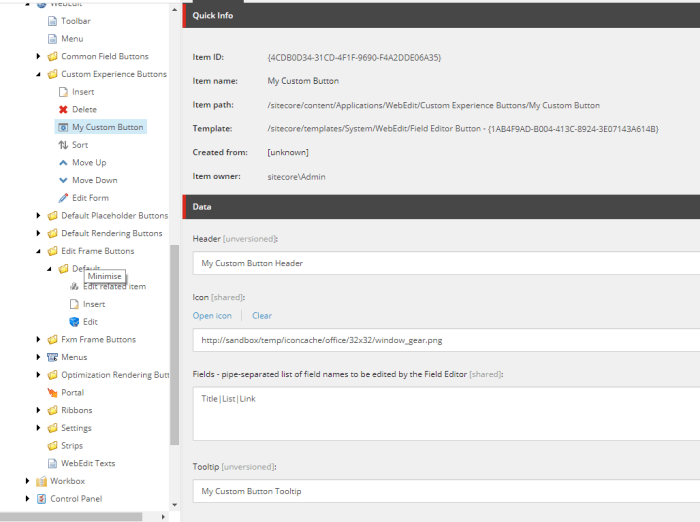Click the [unknown] Created from value
The image size is (700, 522).
288,153
